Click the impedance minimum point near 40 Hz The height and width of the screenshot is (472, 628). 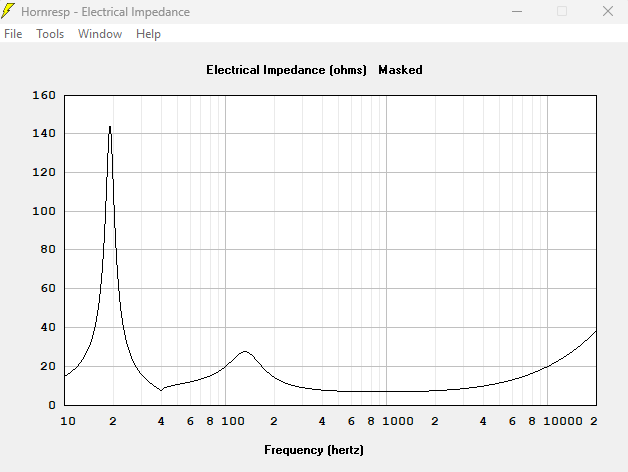pos(161,390)
